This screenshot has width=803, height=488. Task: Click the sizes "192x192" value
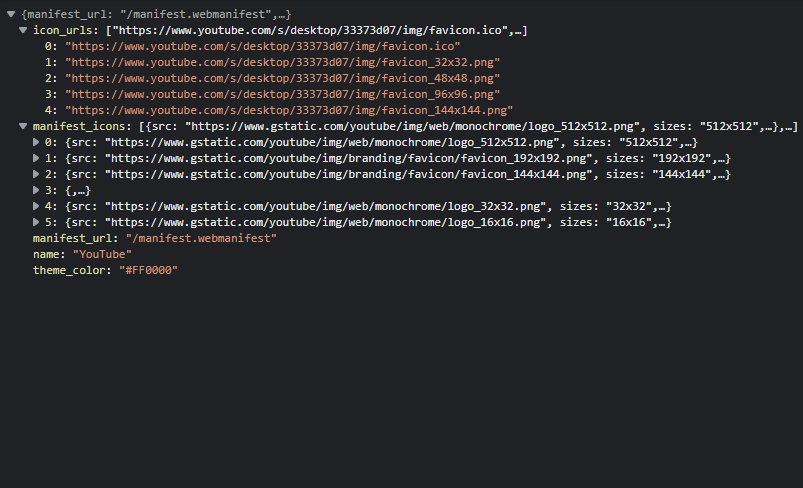tap(681, 158)
